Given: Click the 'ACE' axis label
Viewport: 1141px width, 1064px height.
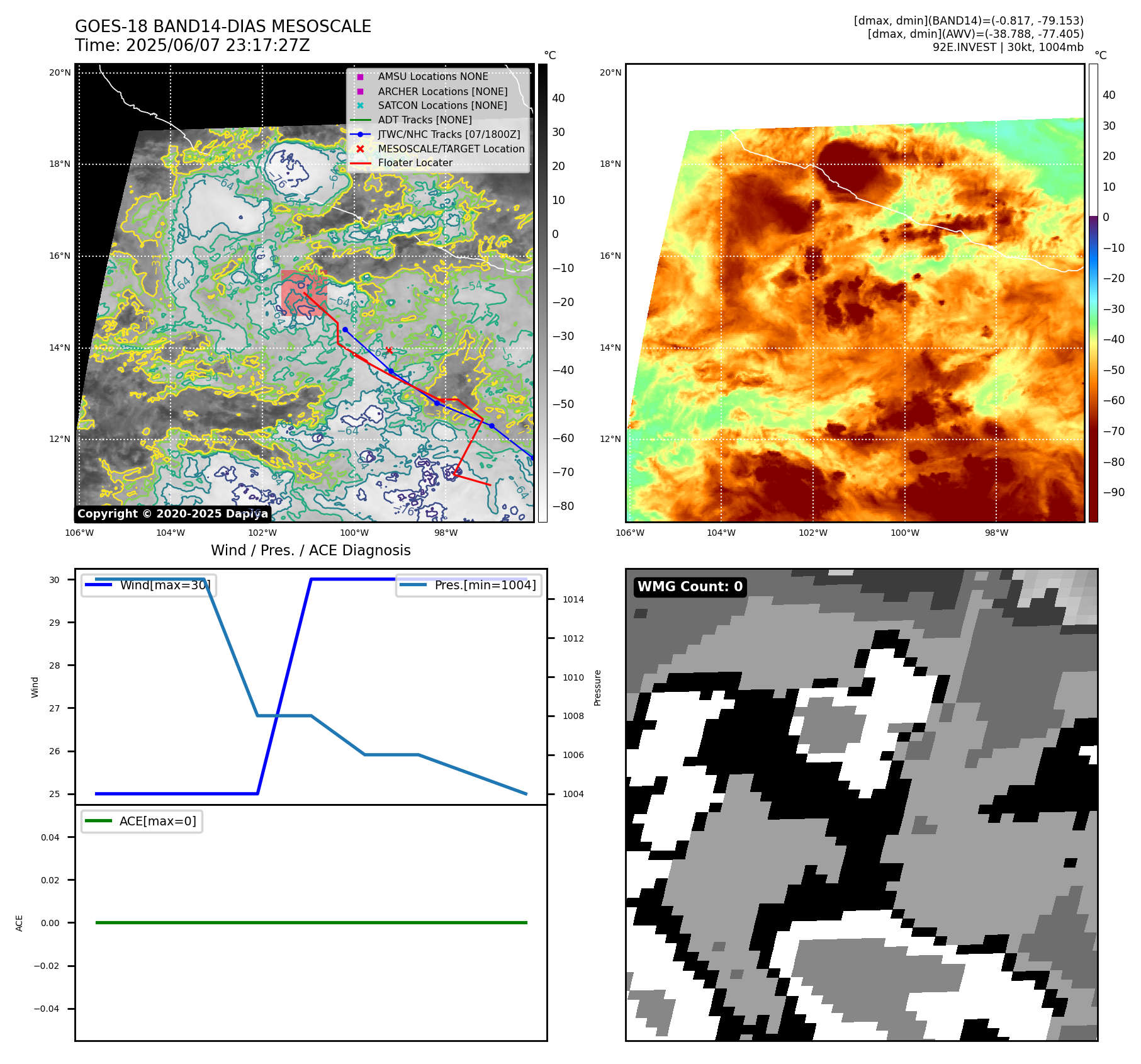Looking at the screenshot, I should point(20,923).
